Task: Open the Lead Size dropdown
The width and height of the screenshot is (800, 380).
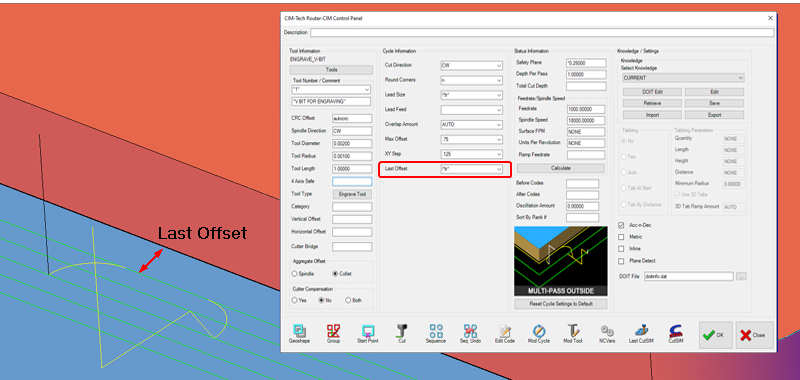Action: [471, 95]
